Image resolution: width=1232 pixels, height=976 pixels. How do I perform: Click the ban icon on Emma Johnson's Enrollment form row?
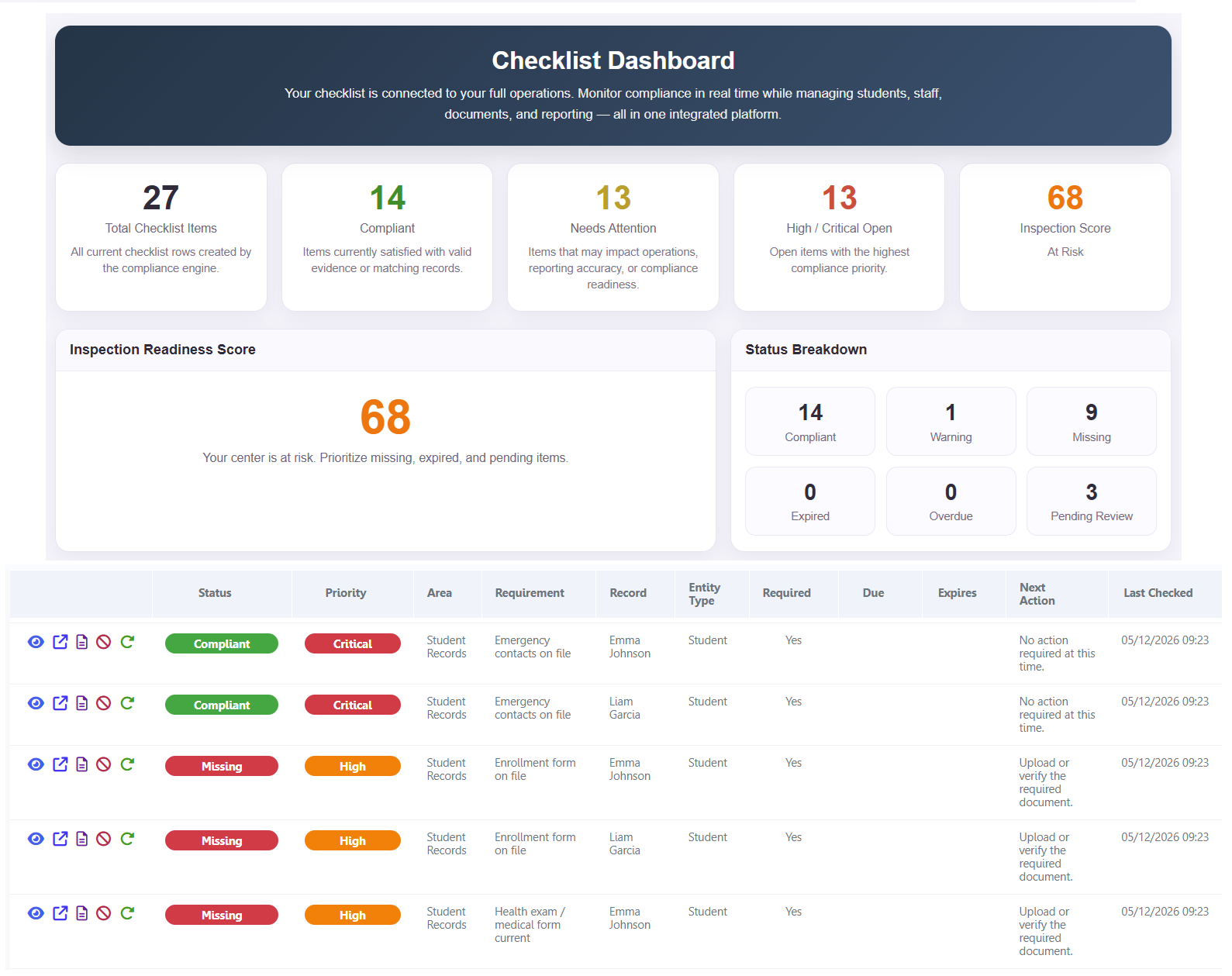(x=103, y=764)
